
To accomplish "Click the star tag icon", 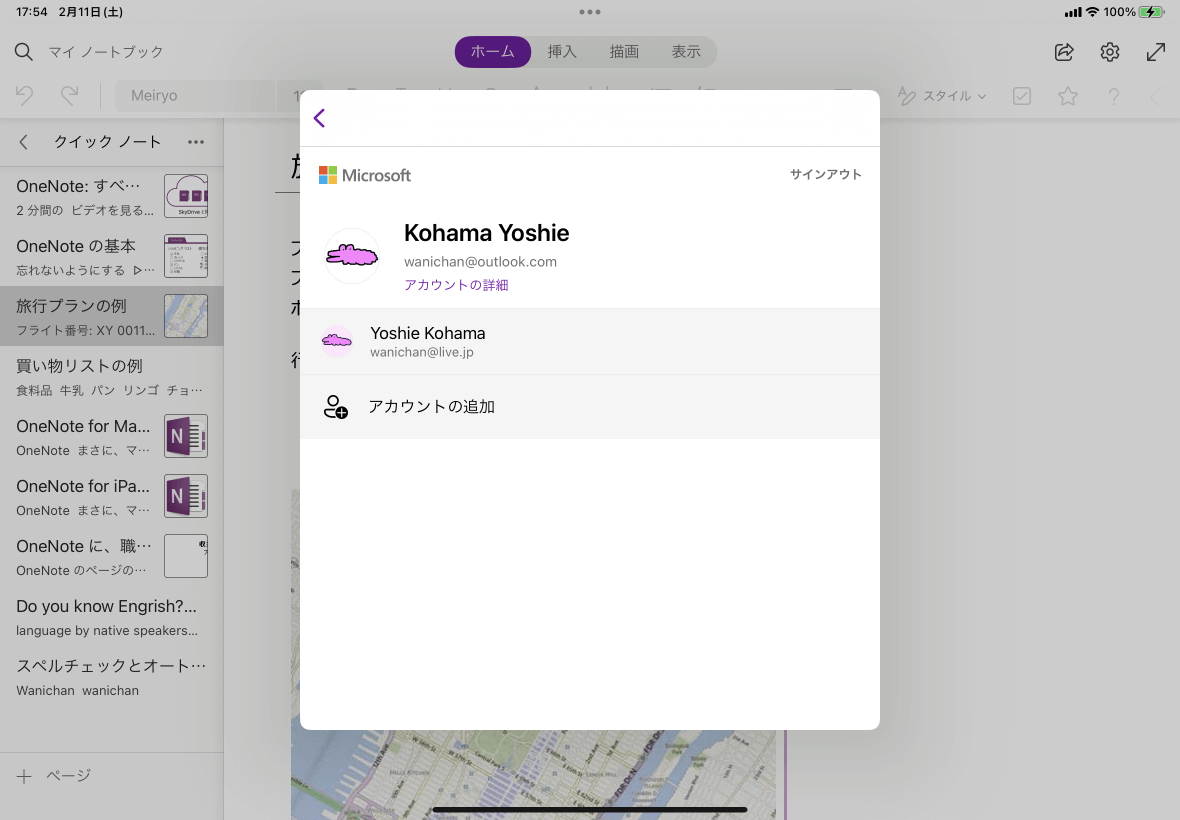I will (x=1068, y=96).
